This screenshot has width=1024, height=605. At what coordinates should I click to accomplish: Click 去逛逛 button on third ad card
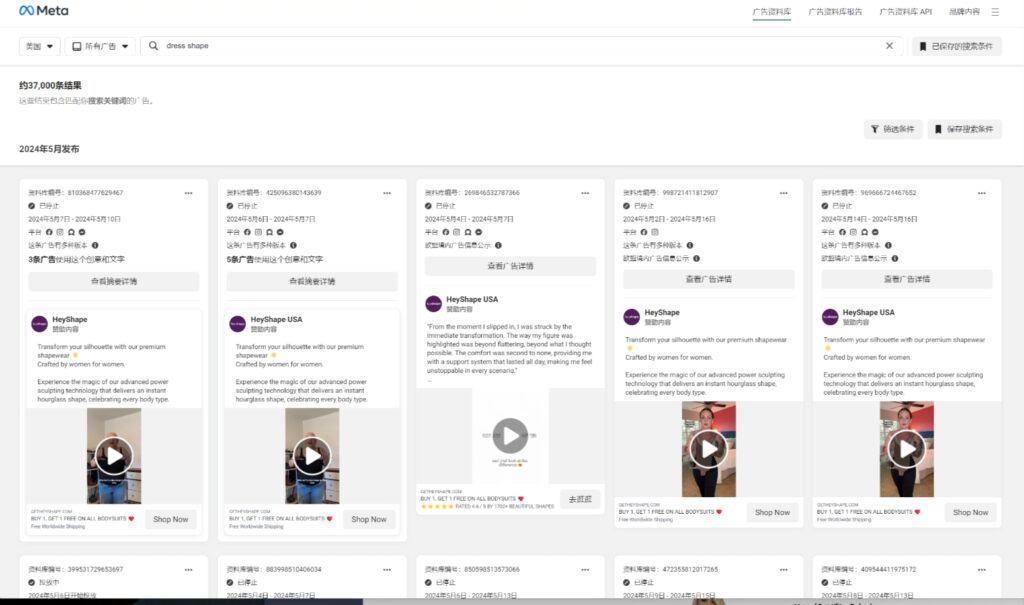click(x=581, y=499)
